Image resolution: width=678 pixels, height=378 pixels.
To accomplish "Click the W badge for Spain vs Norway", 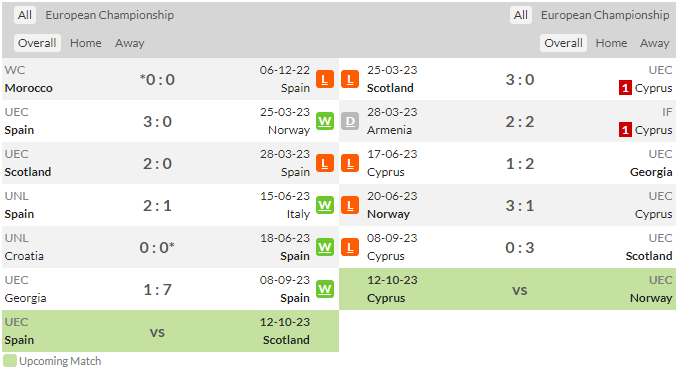I will pos(325,121).
